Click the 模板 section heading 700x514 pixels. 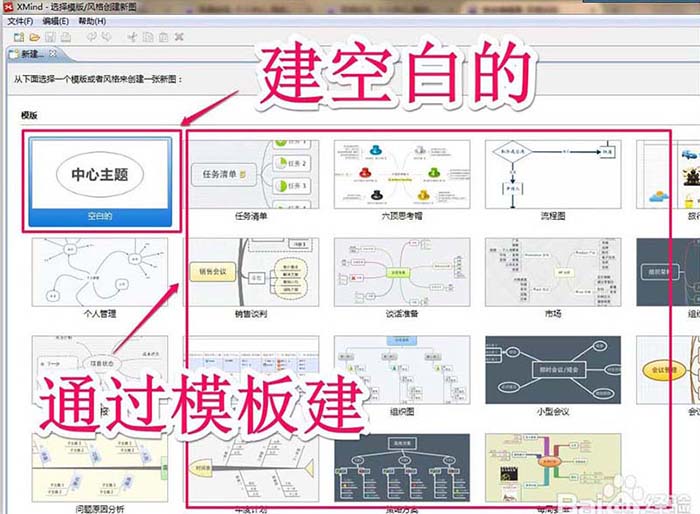[29, 115]
